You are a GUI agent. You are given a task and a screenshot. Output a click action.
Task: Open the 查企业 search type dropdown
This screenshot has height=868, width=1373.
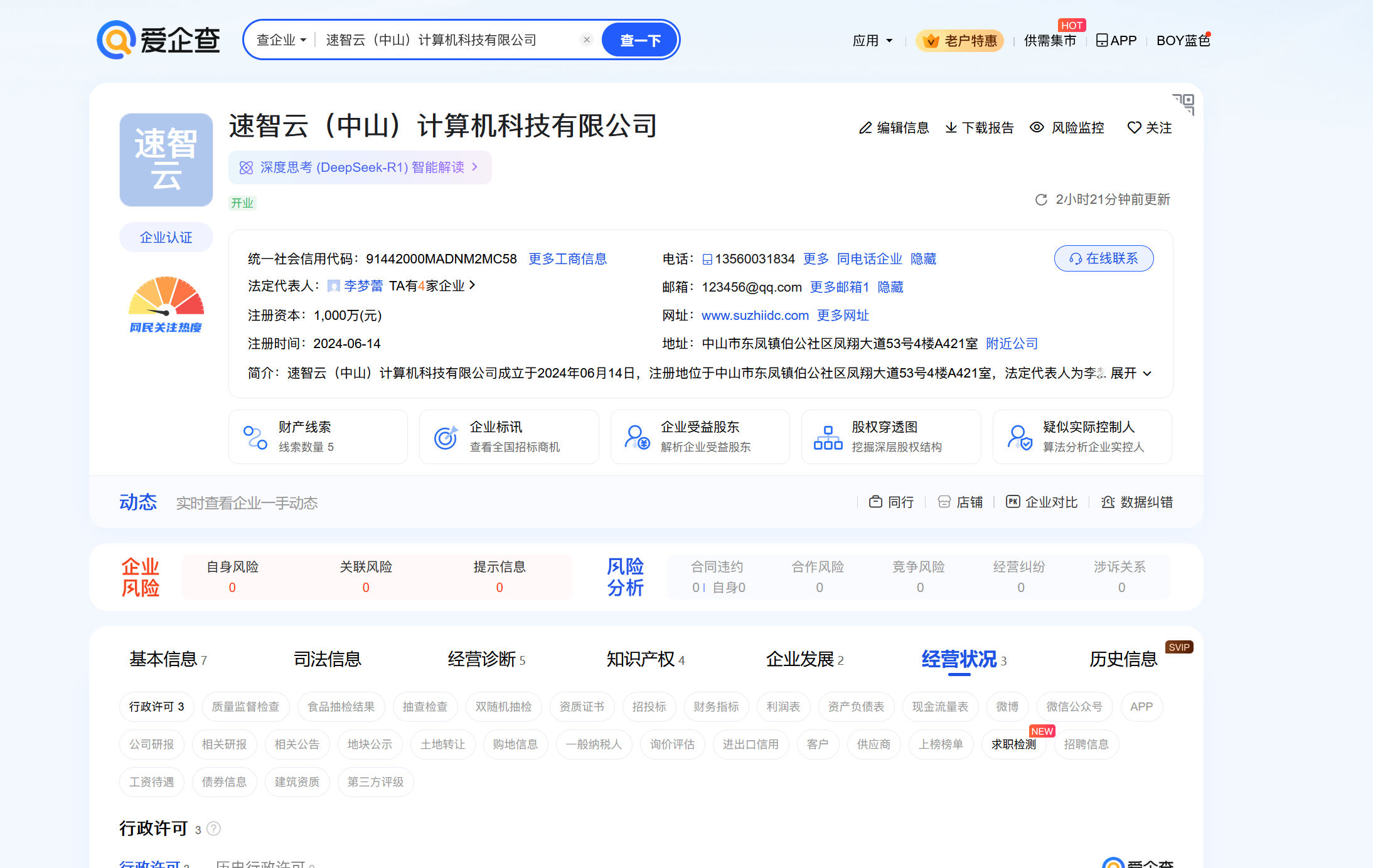pyautogui.click(x=281, y=40)
